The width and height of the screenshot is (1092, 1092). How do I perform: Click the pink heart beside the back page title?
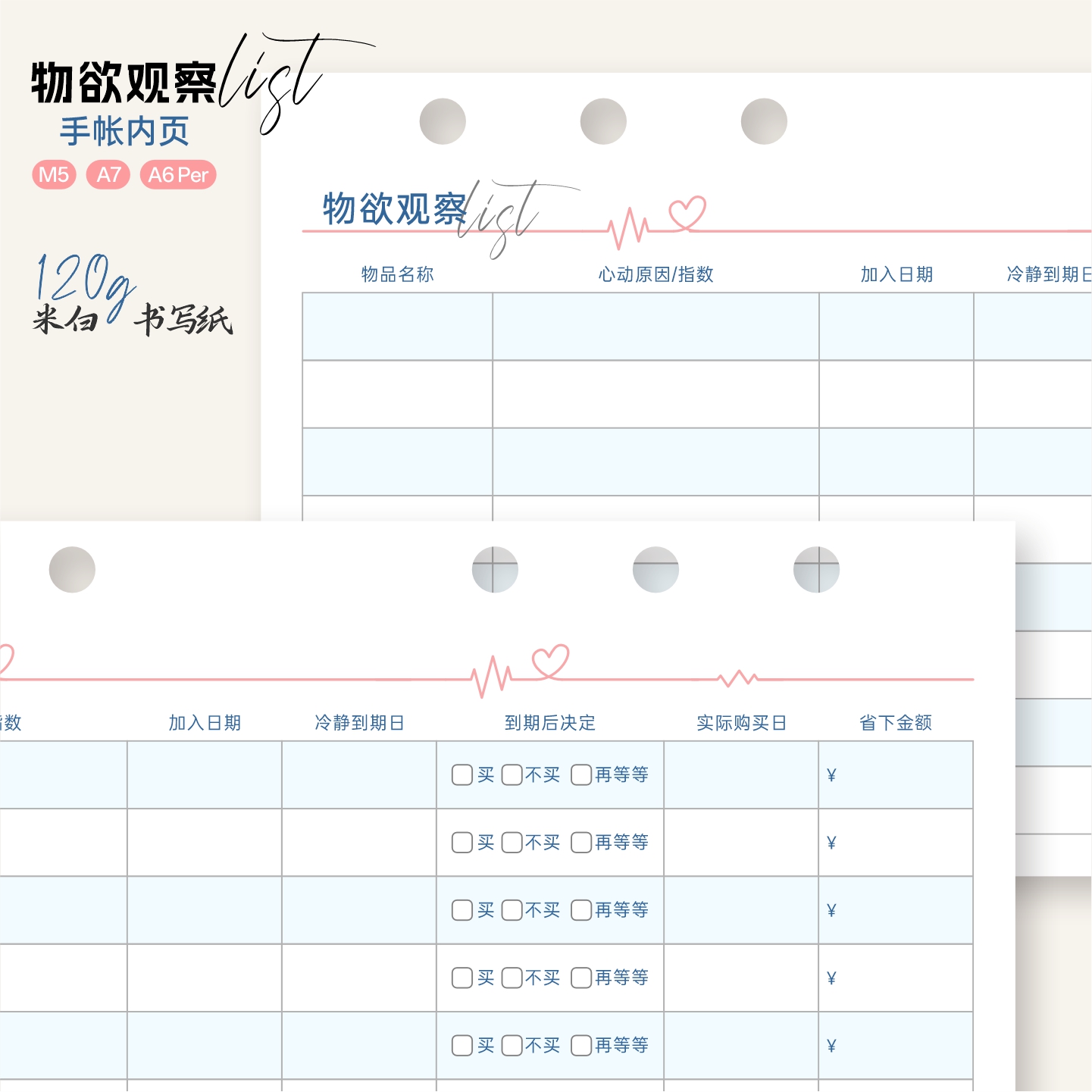point(688,213)
